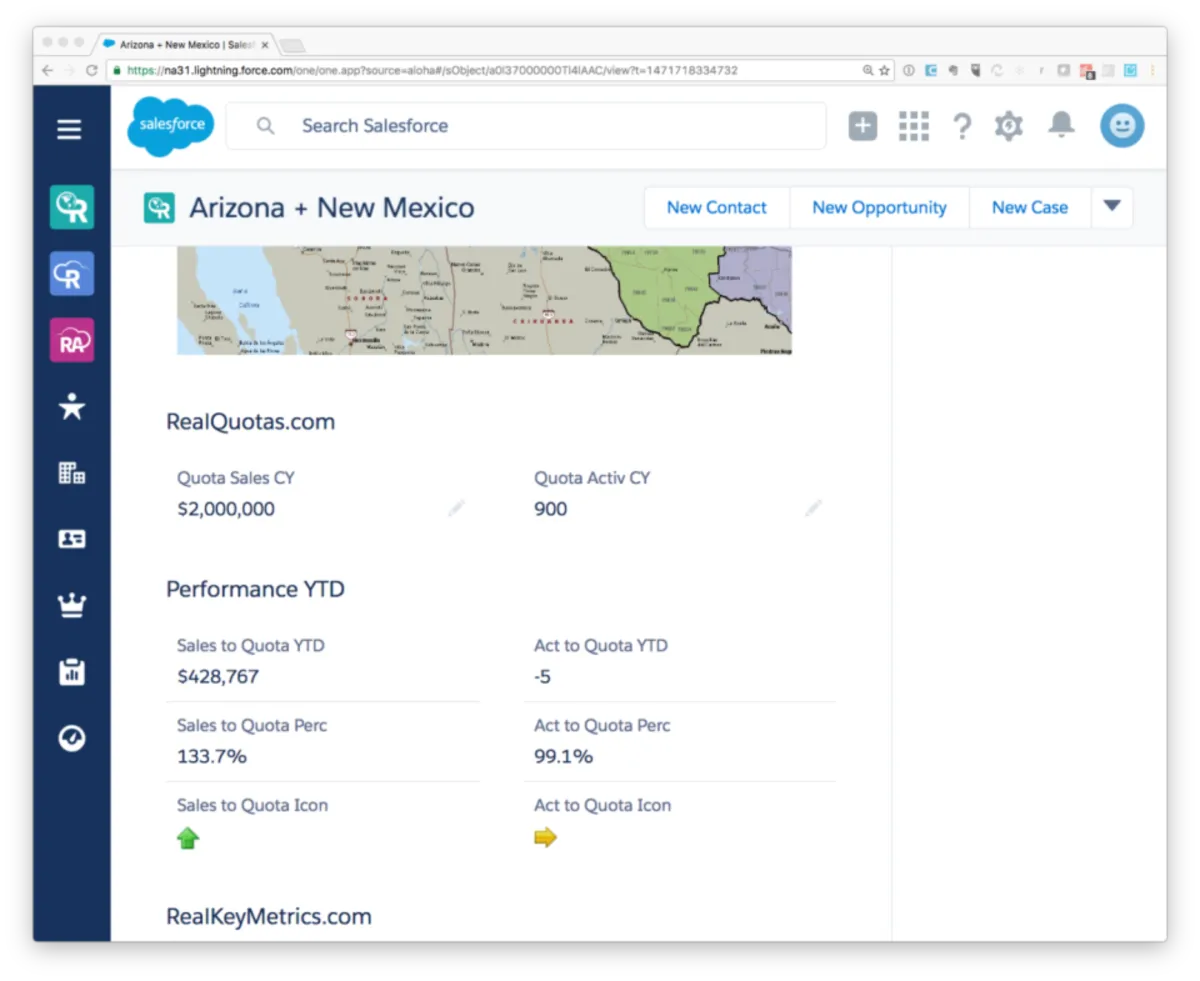
Task: Click the $2,000,000 quota value
Action: point(226,509)
